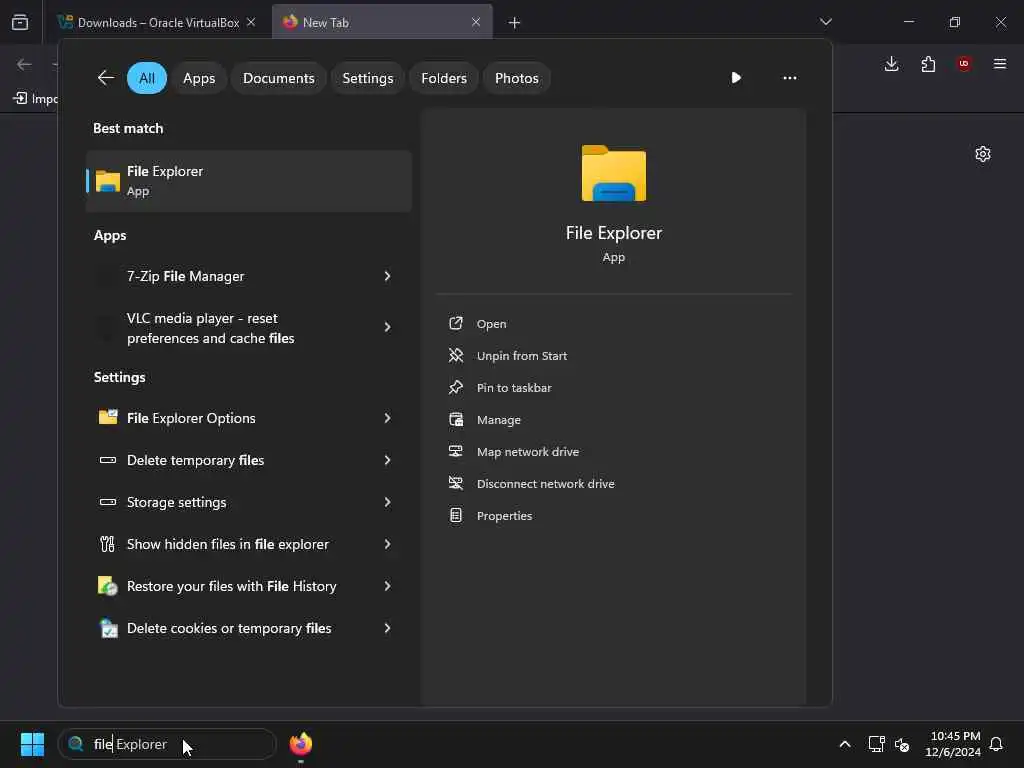This screenshot has width=1024, height=768.
Task: Filter search results by Folders
Action: pos(444,78)
